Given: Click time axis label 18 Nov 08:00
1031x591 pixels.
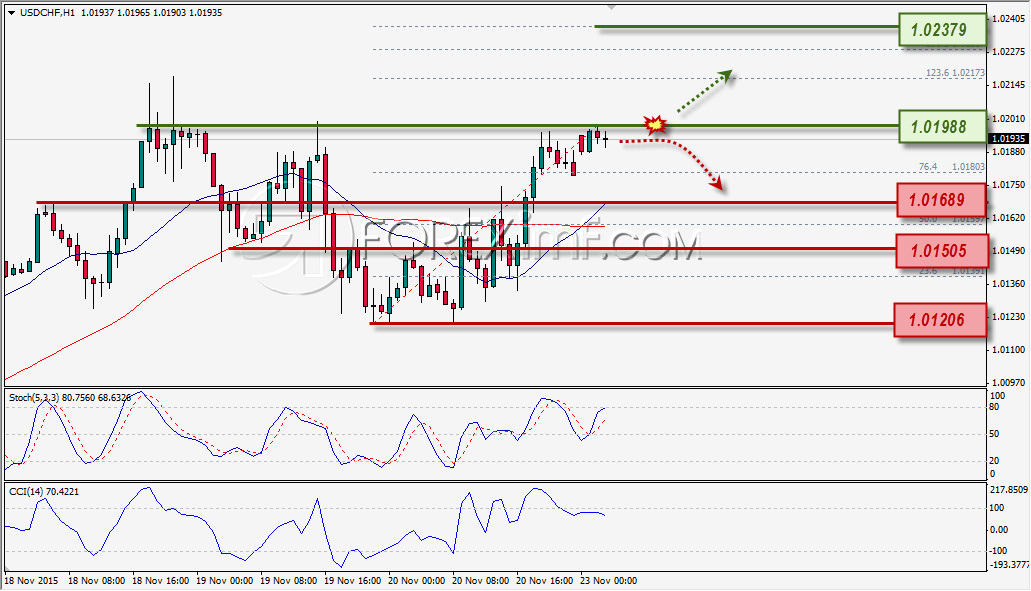Looking at the screenshot, I should click(x=97, y=581).
